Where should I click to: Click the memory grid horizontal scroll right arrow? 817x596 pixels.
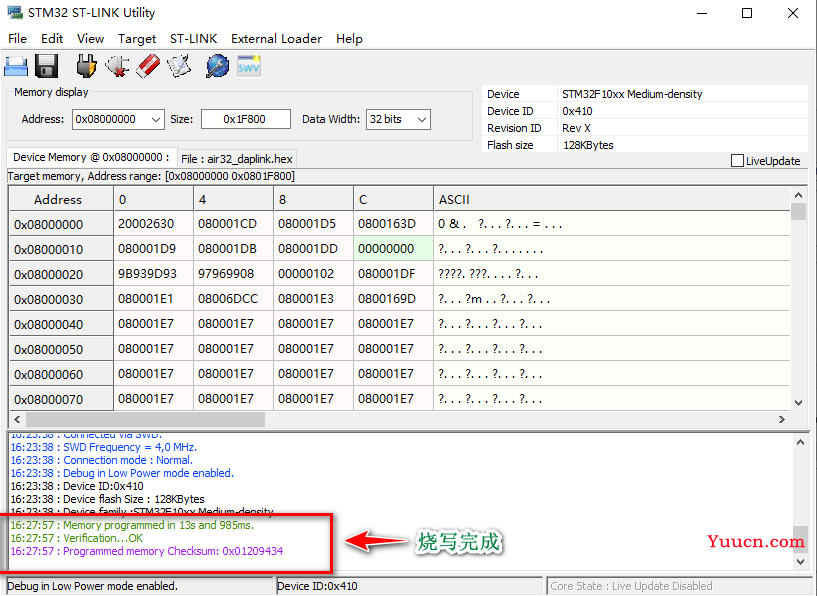[x=782, y=419]
